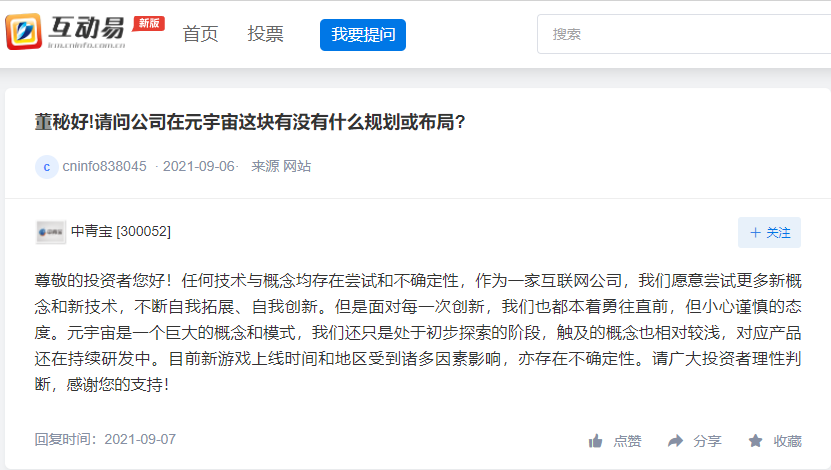Screen dimensions: 831x470
Task: Click the 来源 网站 source text
Action: [281, 167]
